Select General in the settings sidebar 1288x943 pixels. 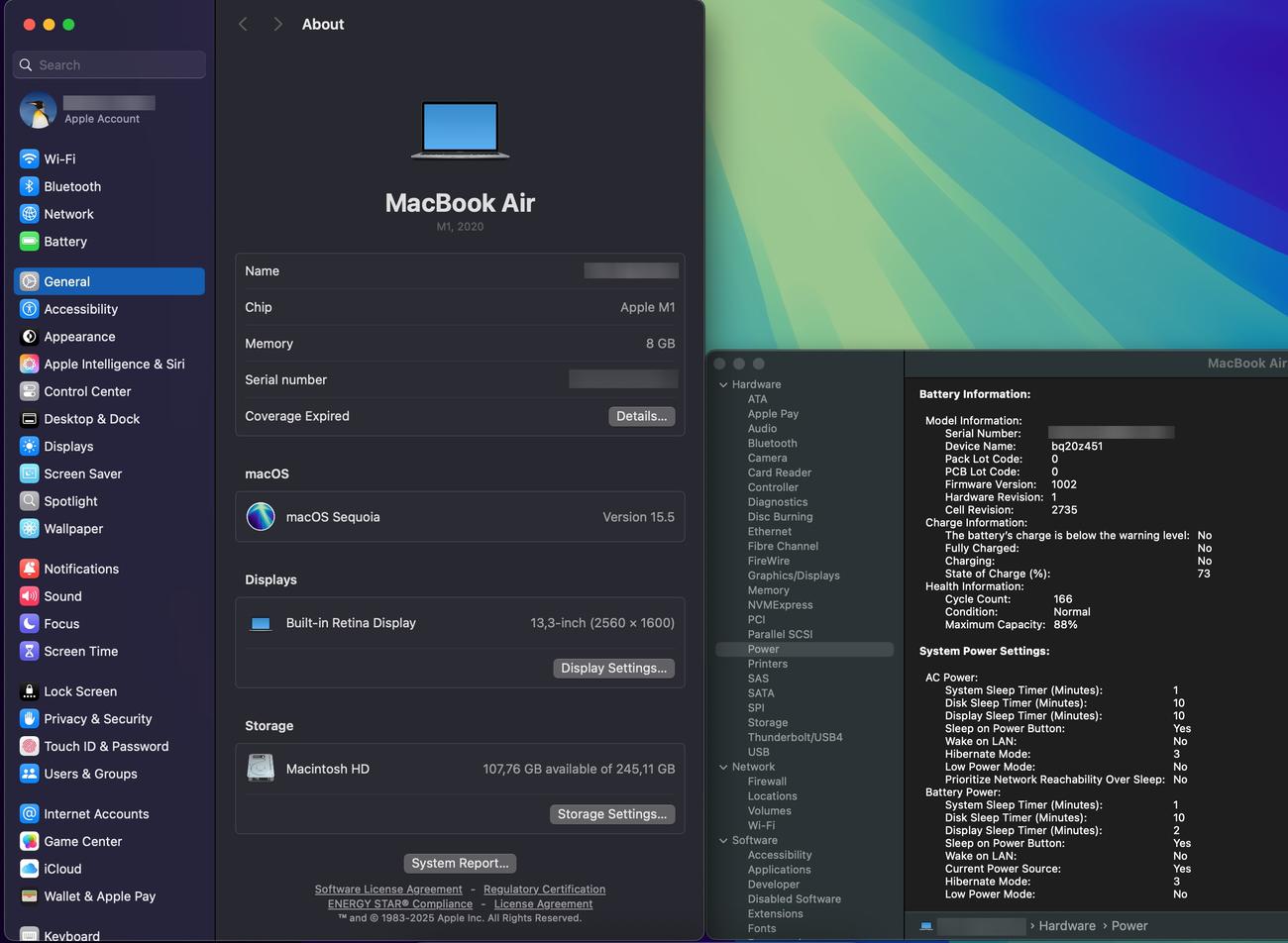point(109,281)
